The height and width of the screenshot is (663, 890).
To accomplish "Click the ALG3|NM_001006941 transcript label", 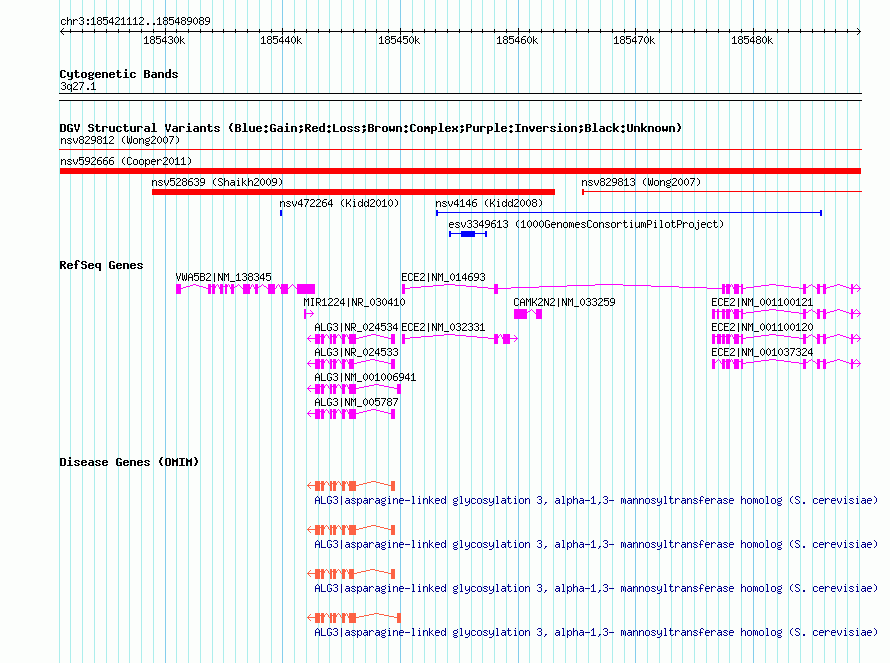I will (x=365, y=377).
